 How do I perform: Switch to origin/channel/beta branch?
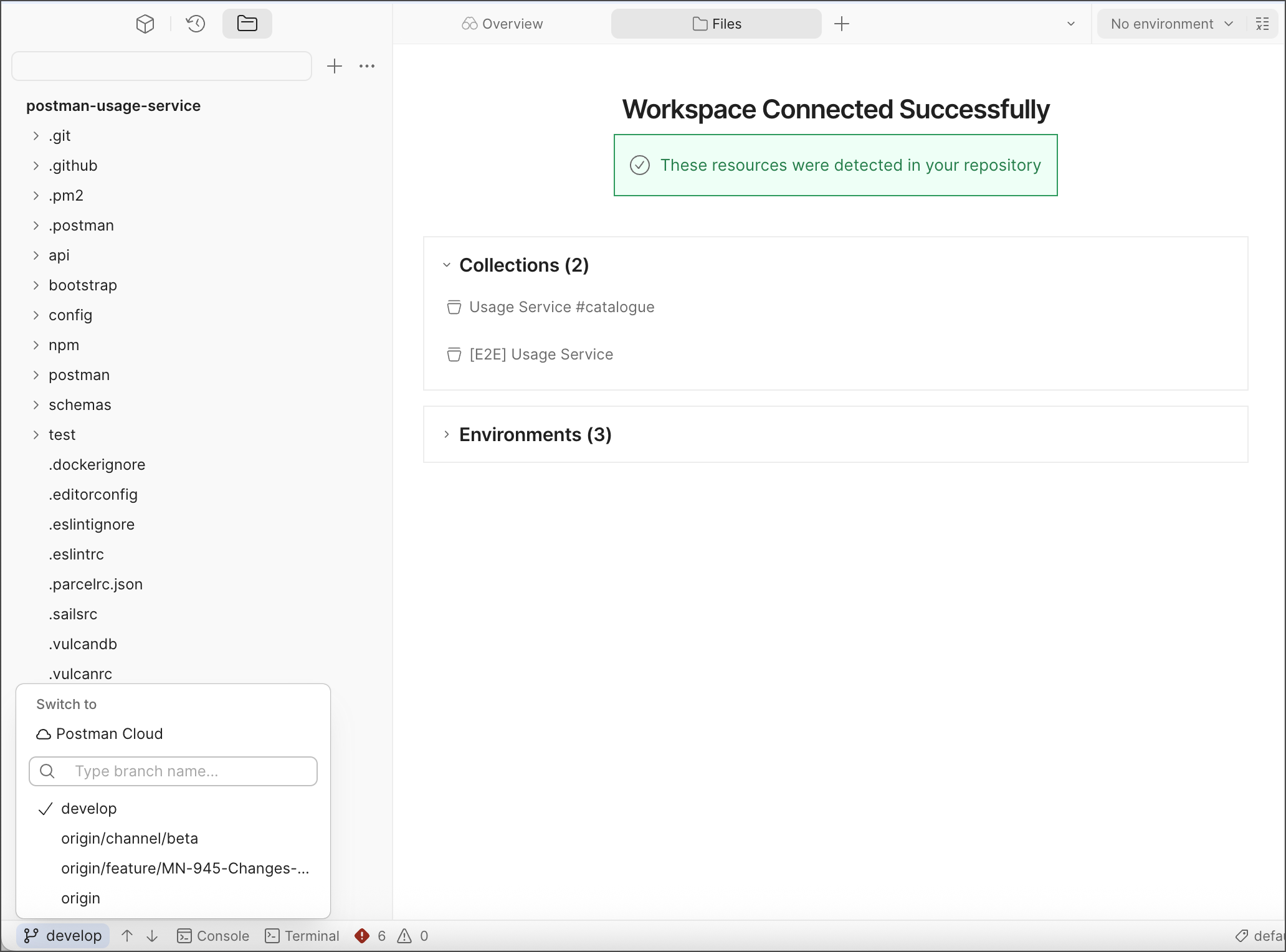(130, 839)
